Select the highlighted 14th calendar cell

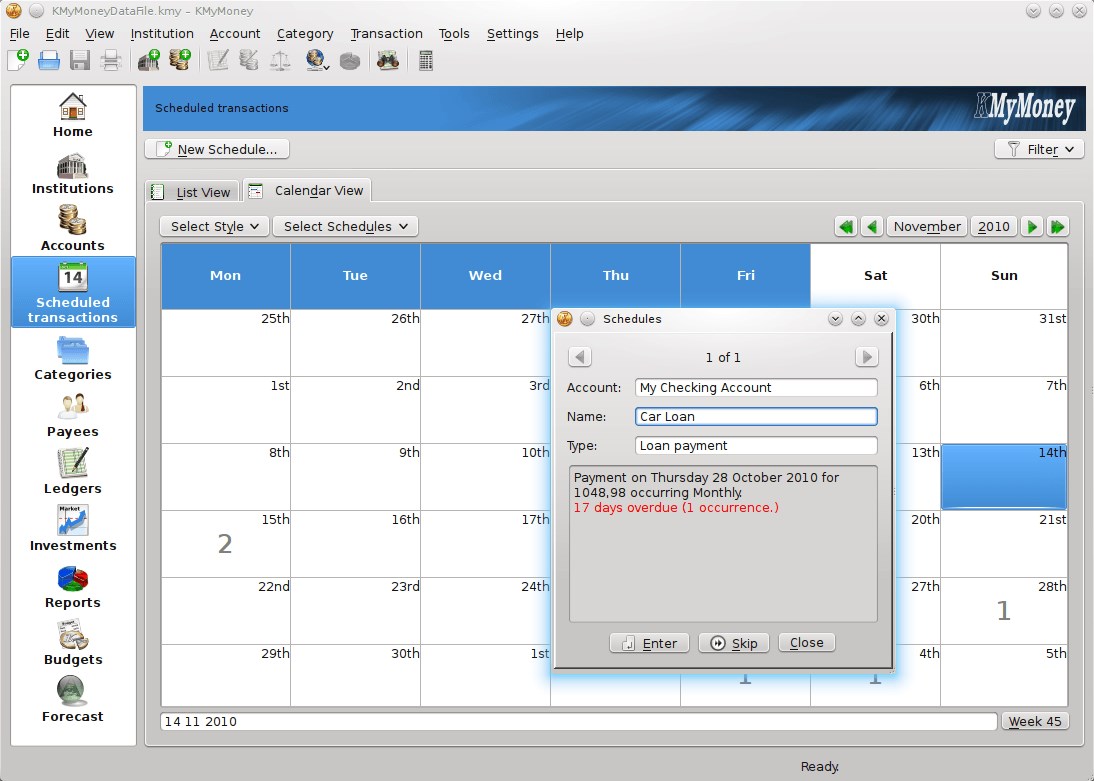tap(1004, 477)
